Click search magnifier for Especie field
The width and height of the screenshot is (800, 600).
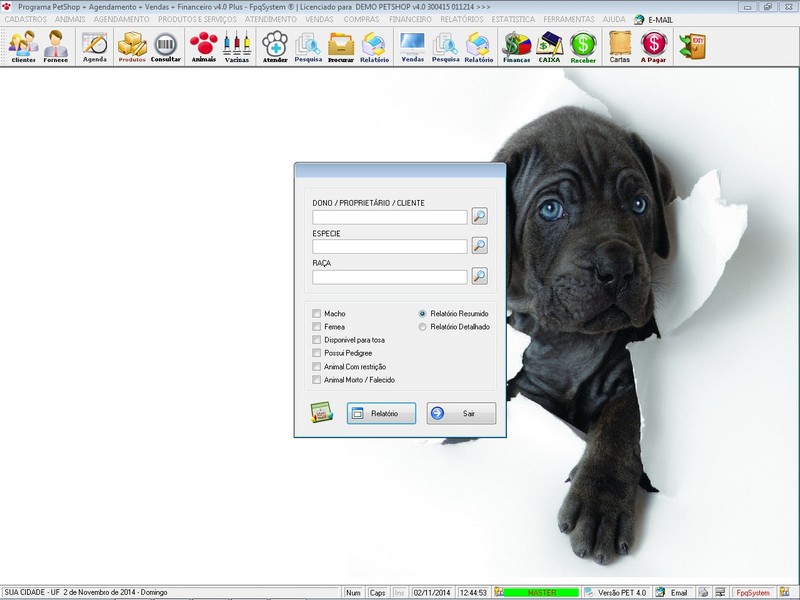[x=479, y=246]
